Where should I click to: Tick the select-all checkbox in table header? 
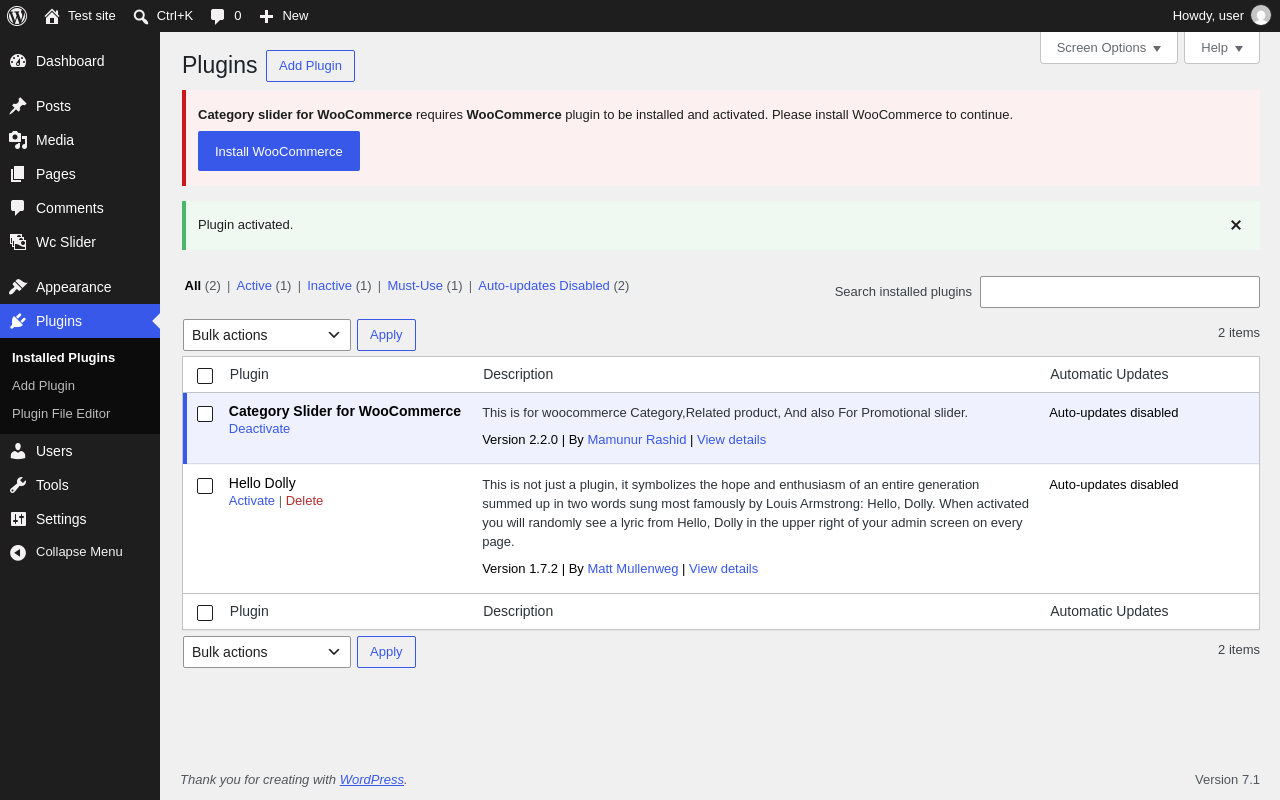pos(205,376)
